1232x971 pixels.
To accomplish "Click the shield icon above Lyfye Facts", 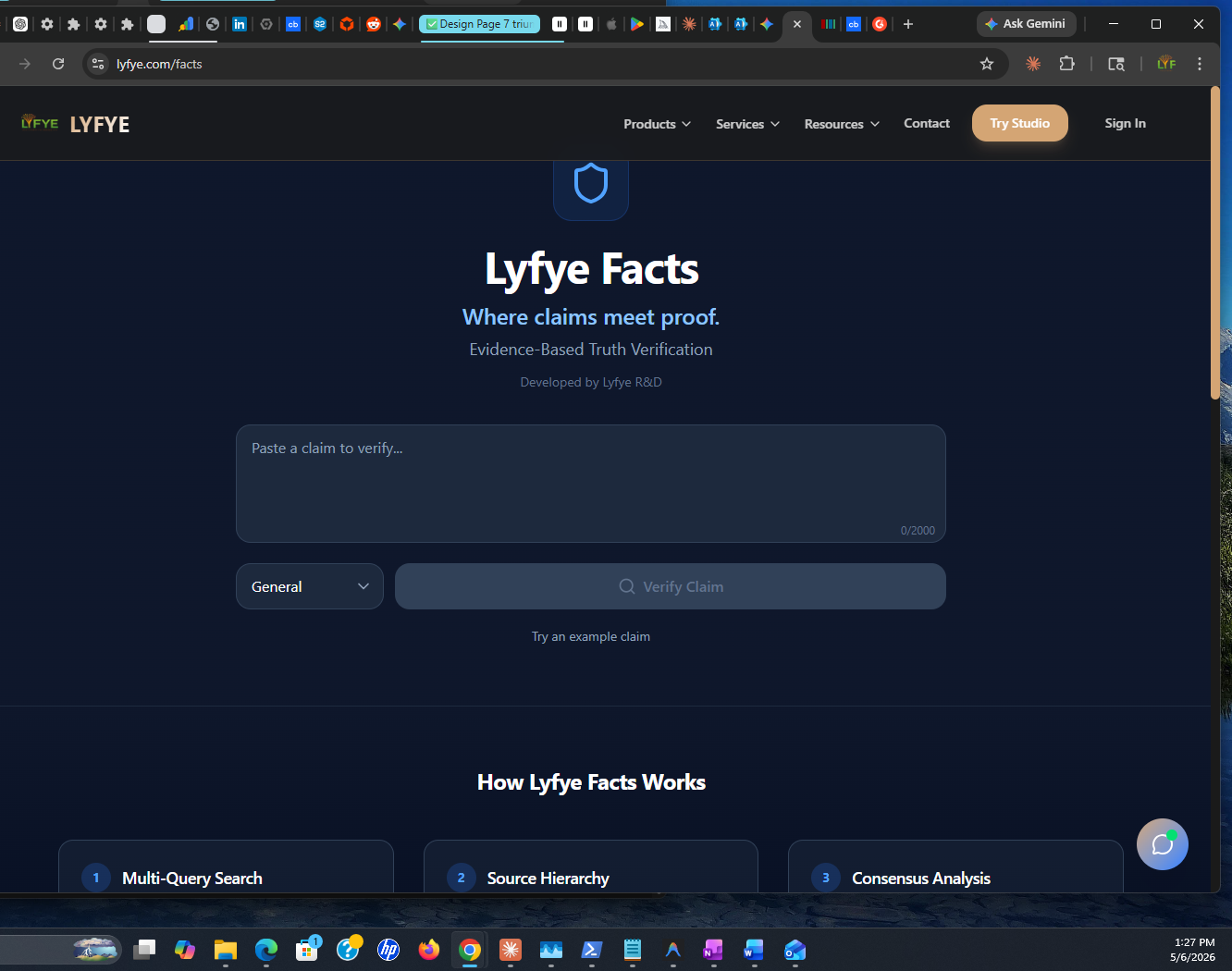I will [591, 184].
